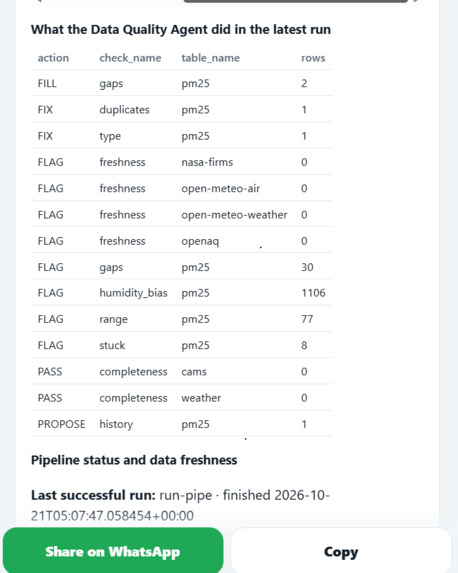Click the cams completeness row
The height and width of the screenshot is (573, 458).
[x=182, y=371]
